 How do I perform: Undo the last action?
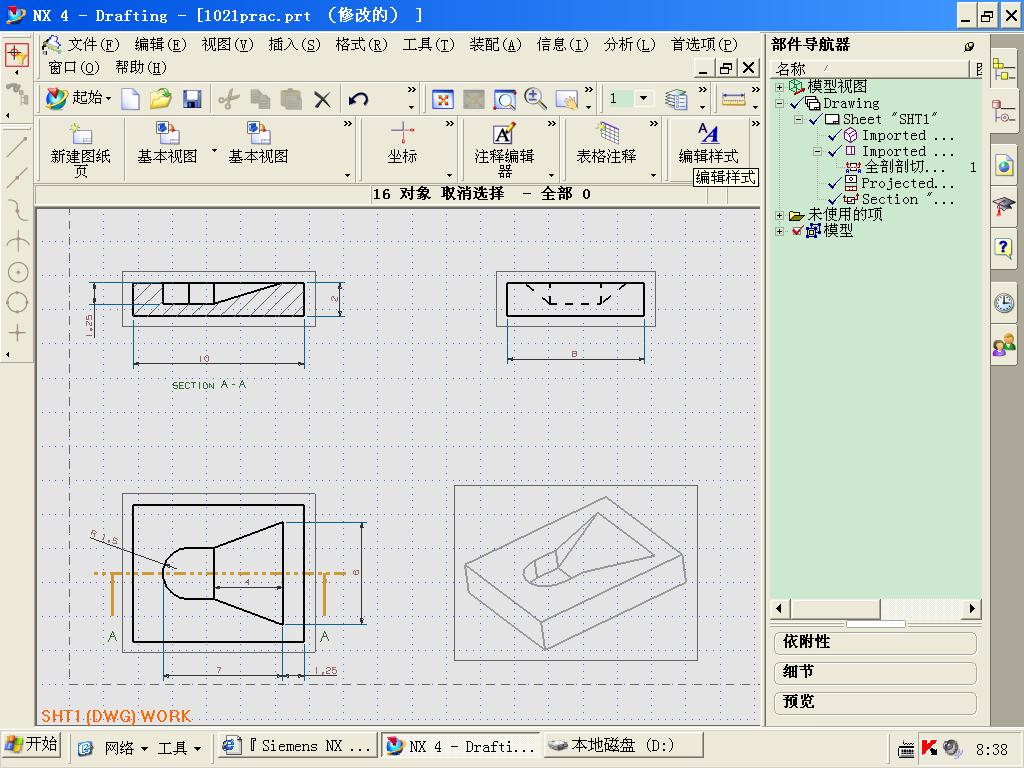coord(358,99)
